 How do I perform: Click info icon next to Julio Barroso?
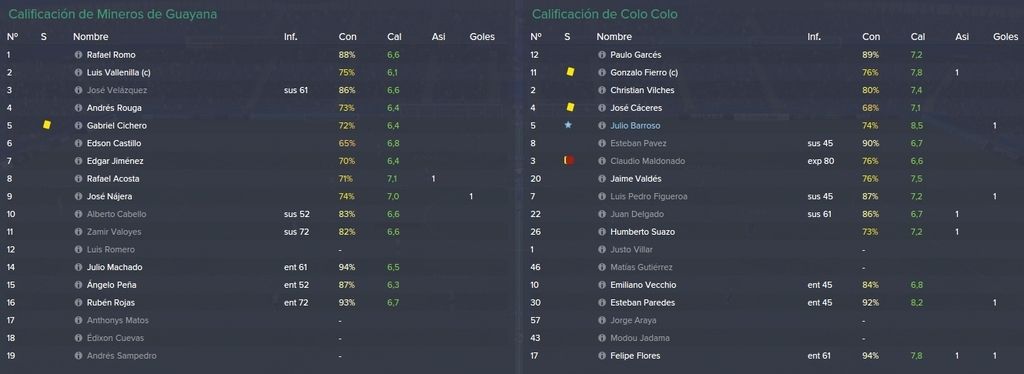[602, 125]
